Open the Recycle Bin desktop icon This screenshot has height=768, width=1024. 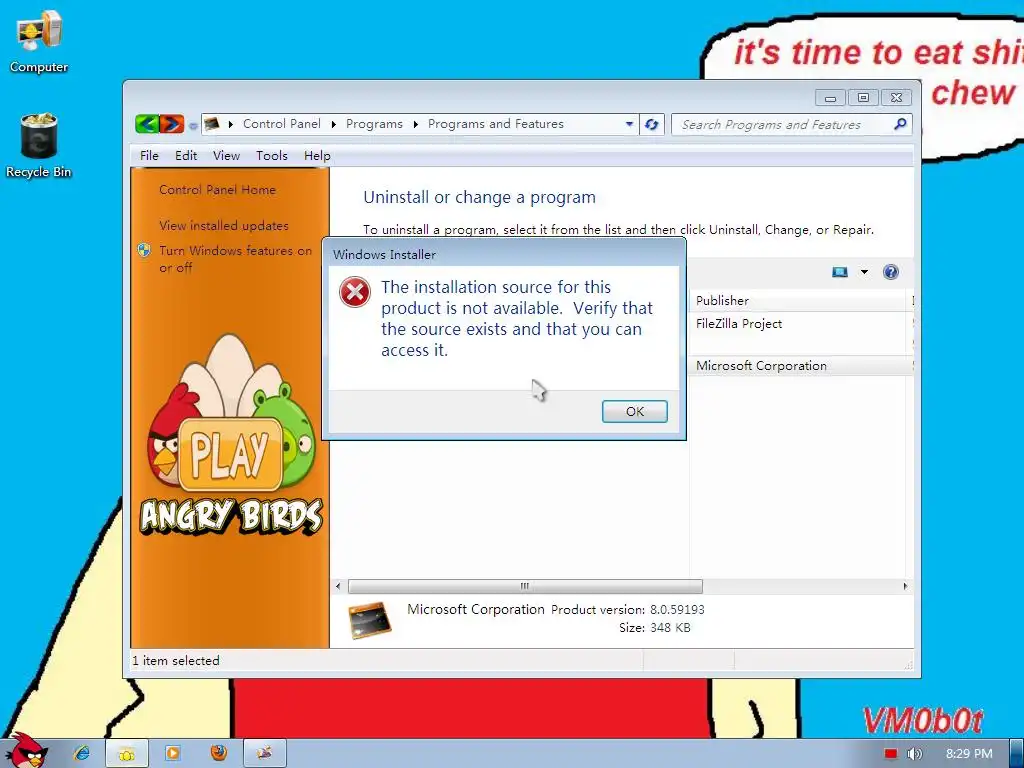[39, 145]
